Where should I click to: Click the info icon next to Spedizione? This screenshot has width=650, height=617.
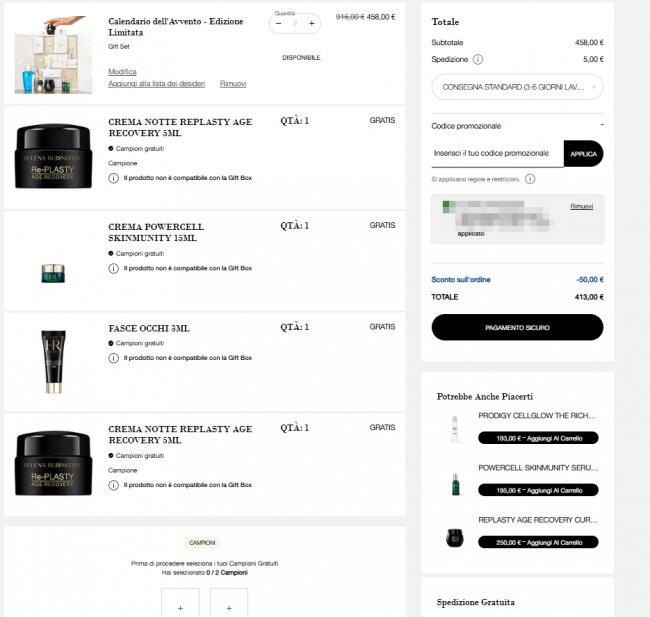click(478, 59)
